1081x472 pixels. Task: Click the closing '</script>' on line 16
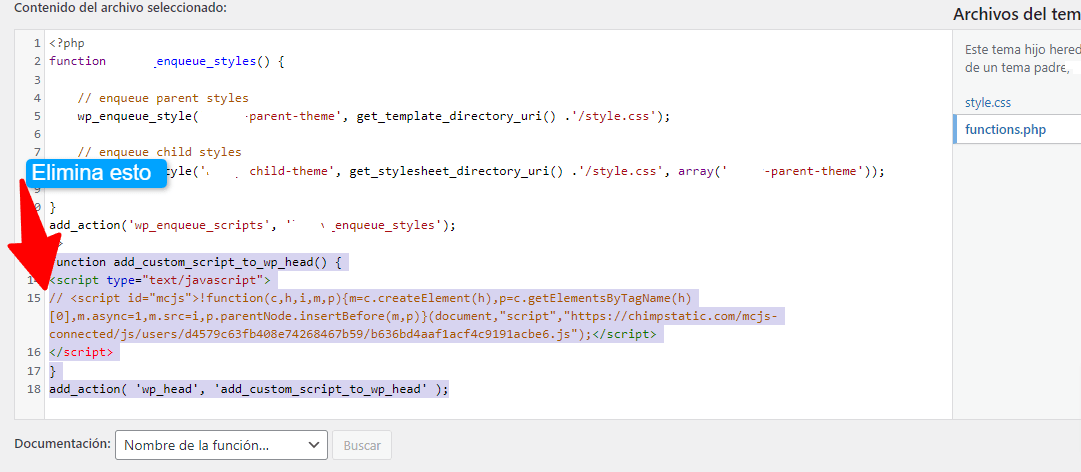pos(81,352)
